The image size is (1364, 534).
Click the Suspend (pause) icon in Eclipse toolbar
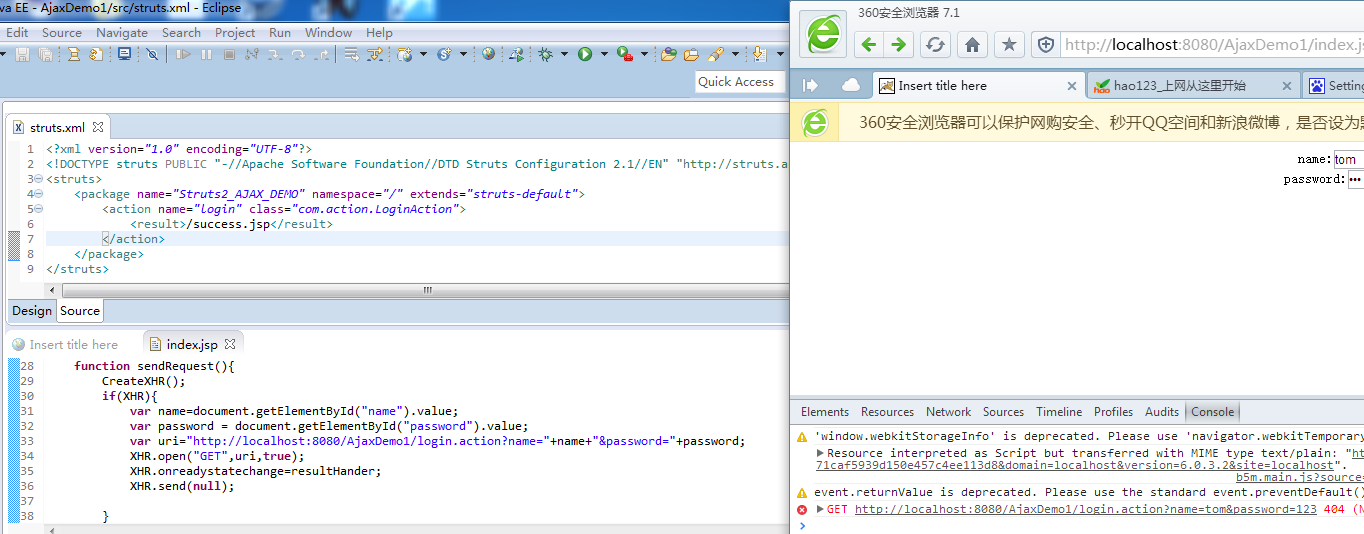pyautogui.click(x=206, y=54)
